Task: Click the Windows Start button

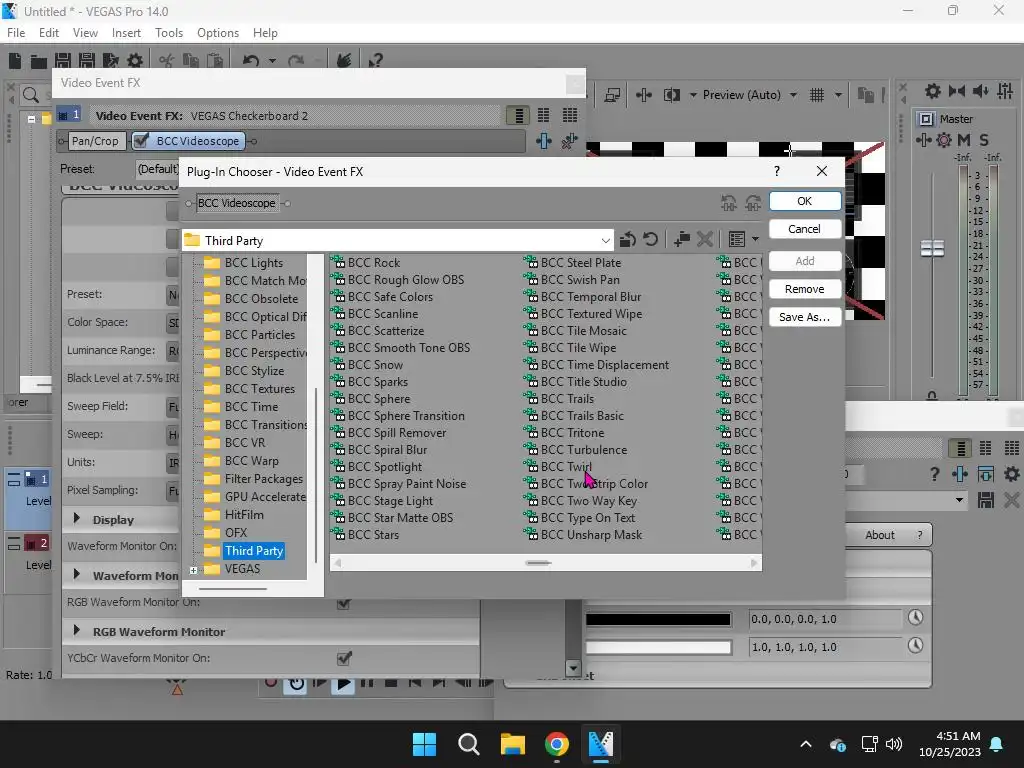Action: pos(424,744)
